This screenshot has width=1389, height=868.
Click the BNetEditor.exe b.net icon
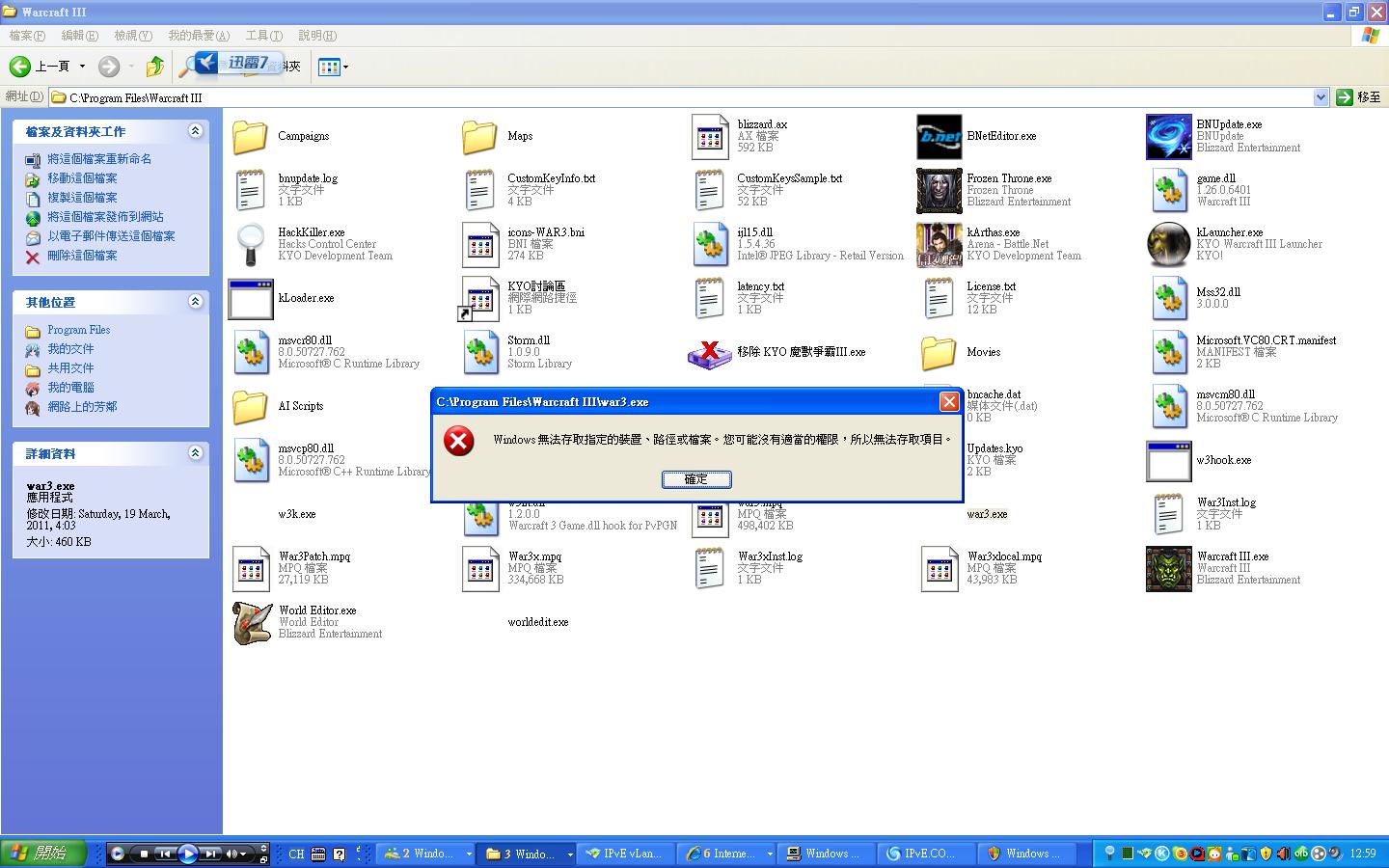939,137
